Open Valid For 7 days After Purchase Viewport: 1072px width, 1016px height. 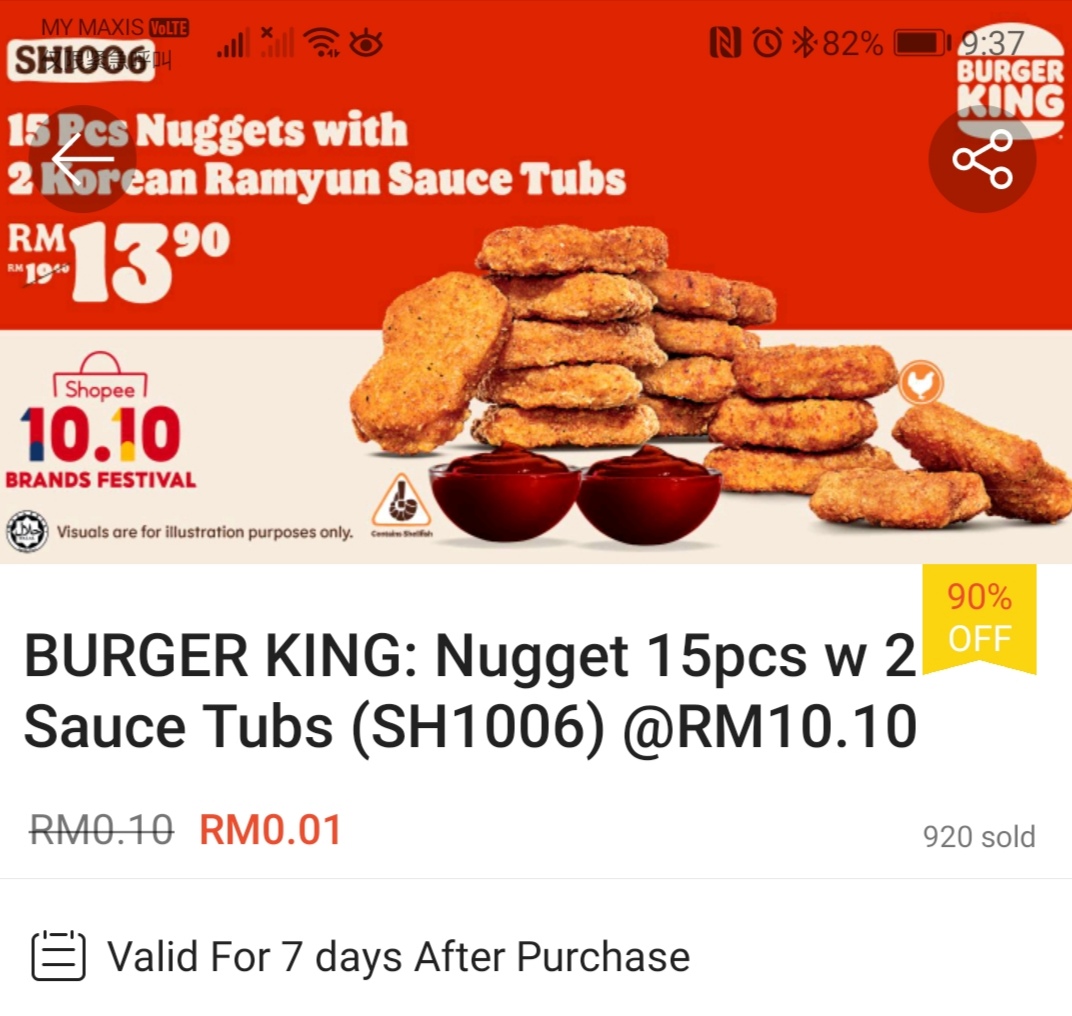(399, 956)
